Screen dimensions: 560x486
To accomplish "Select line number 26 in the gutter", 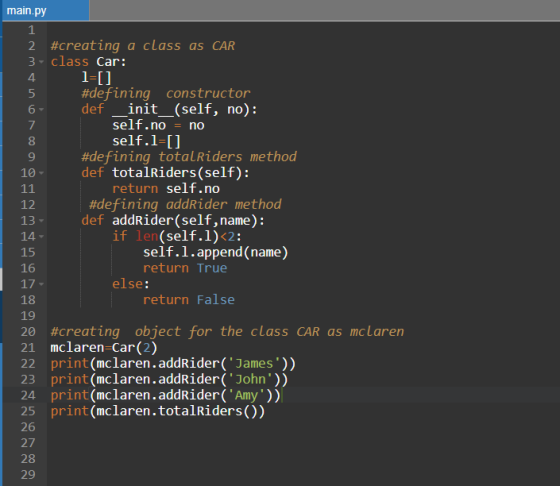I will click(28, 427).
